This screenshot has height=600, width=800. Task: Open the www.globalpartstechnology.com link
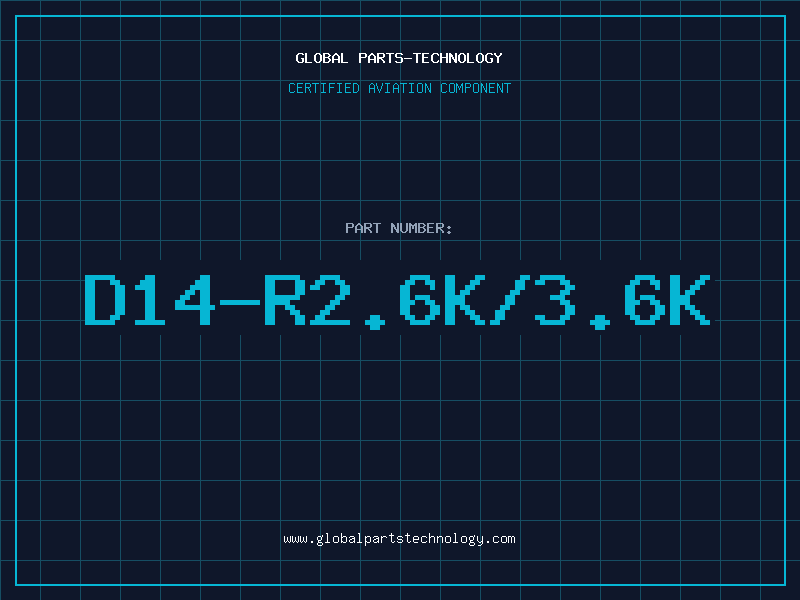399,539
